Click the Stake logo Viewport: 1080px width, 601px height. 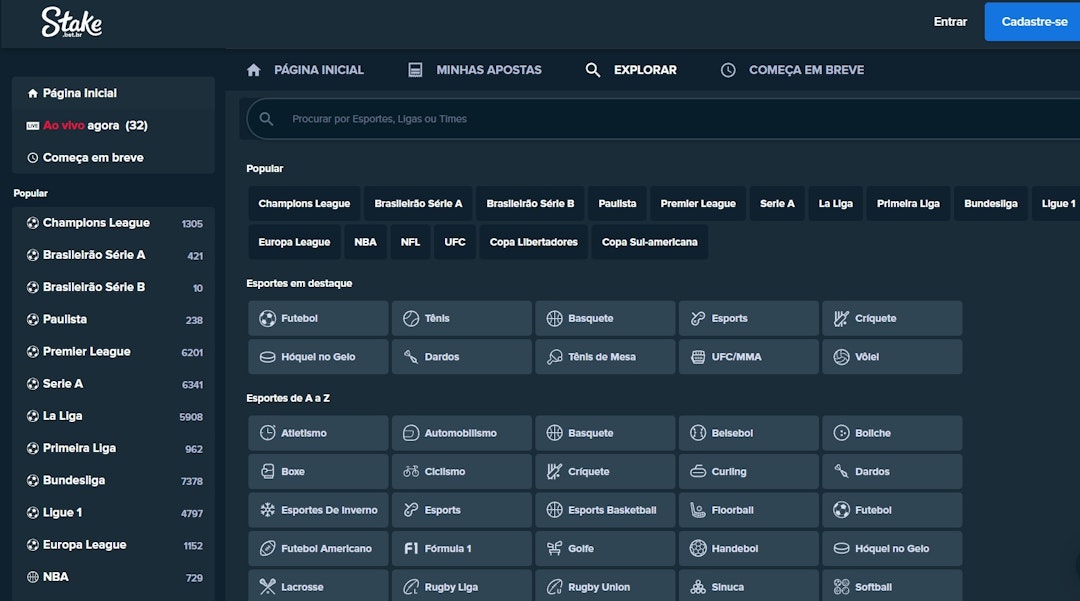(72, 22)
